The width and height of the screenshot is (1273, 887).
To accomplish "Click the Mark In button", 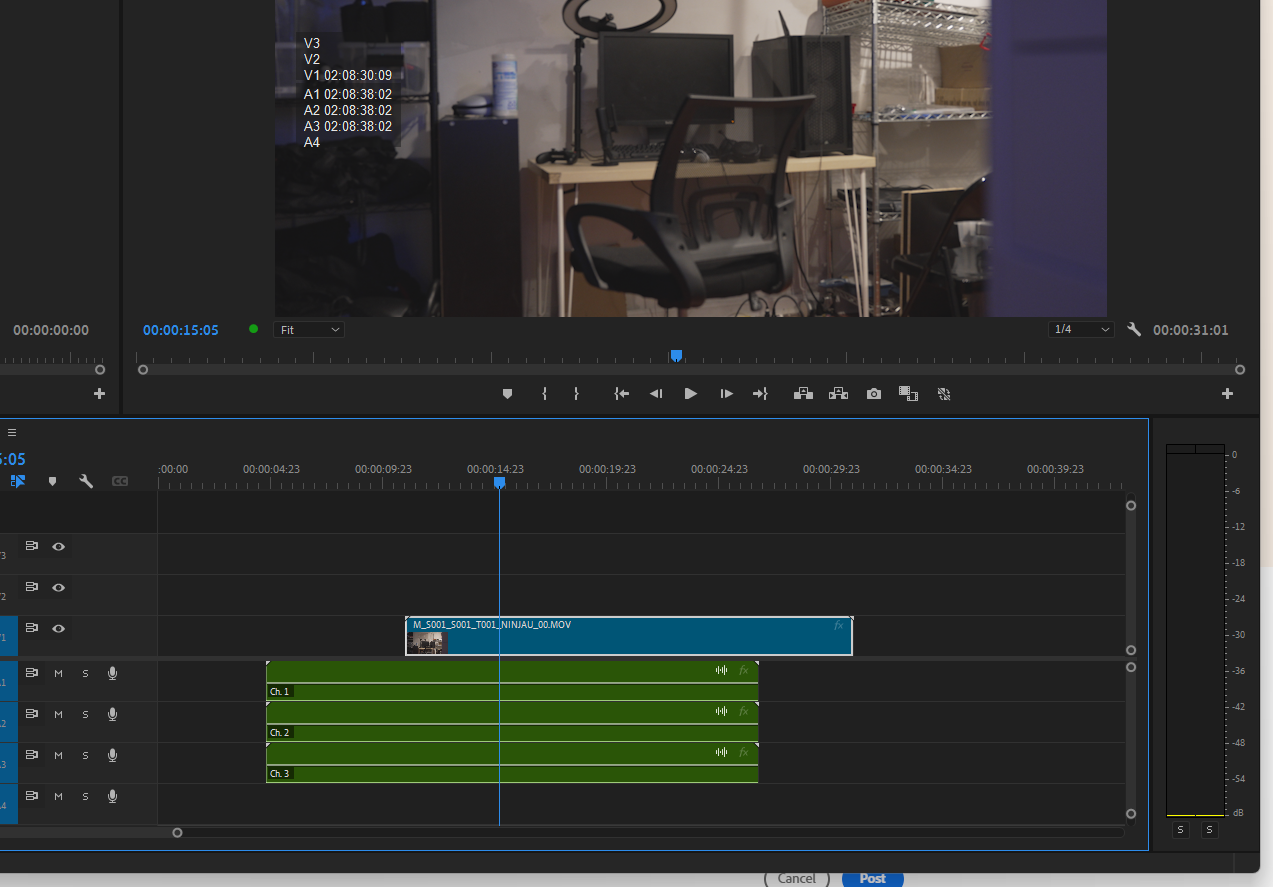I will coord(544,394).
